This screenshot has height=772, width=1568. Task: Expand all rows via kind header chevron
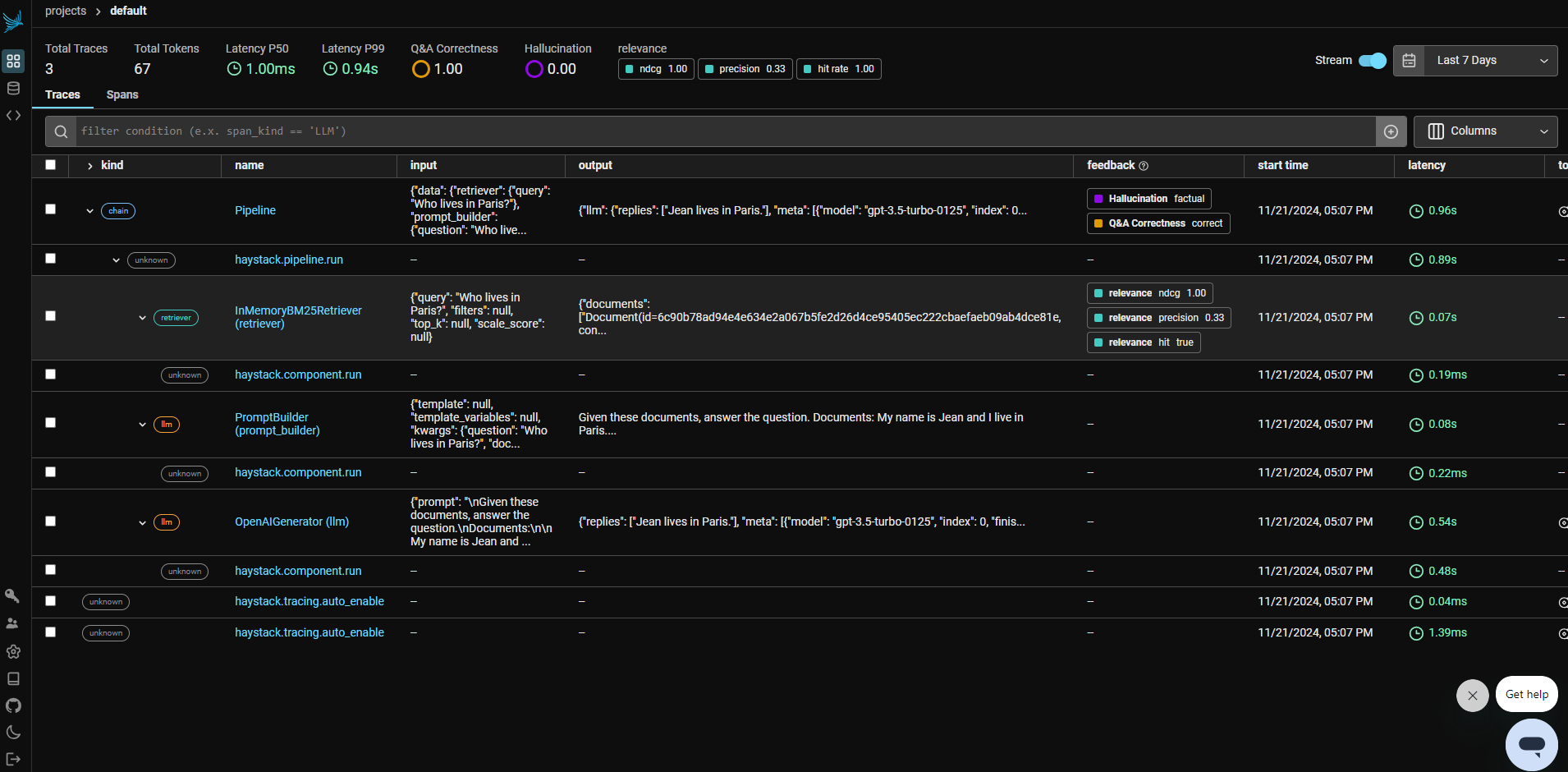tap(89, 166)
